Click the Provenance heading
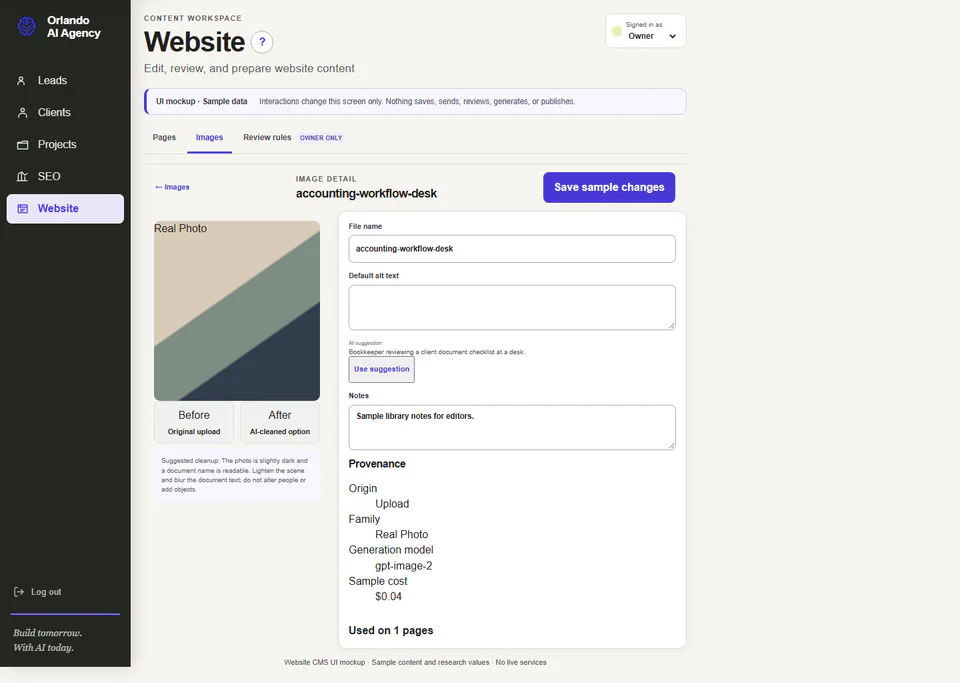 (377, 464)
